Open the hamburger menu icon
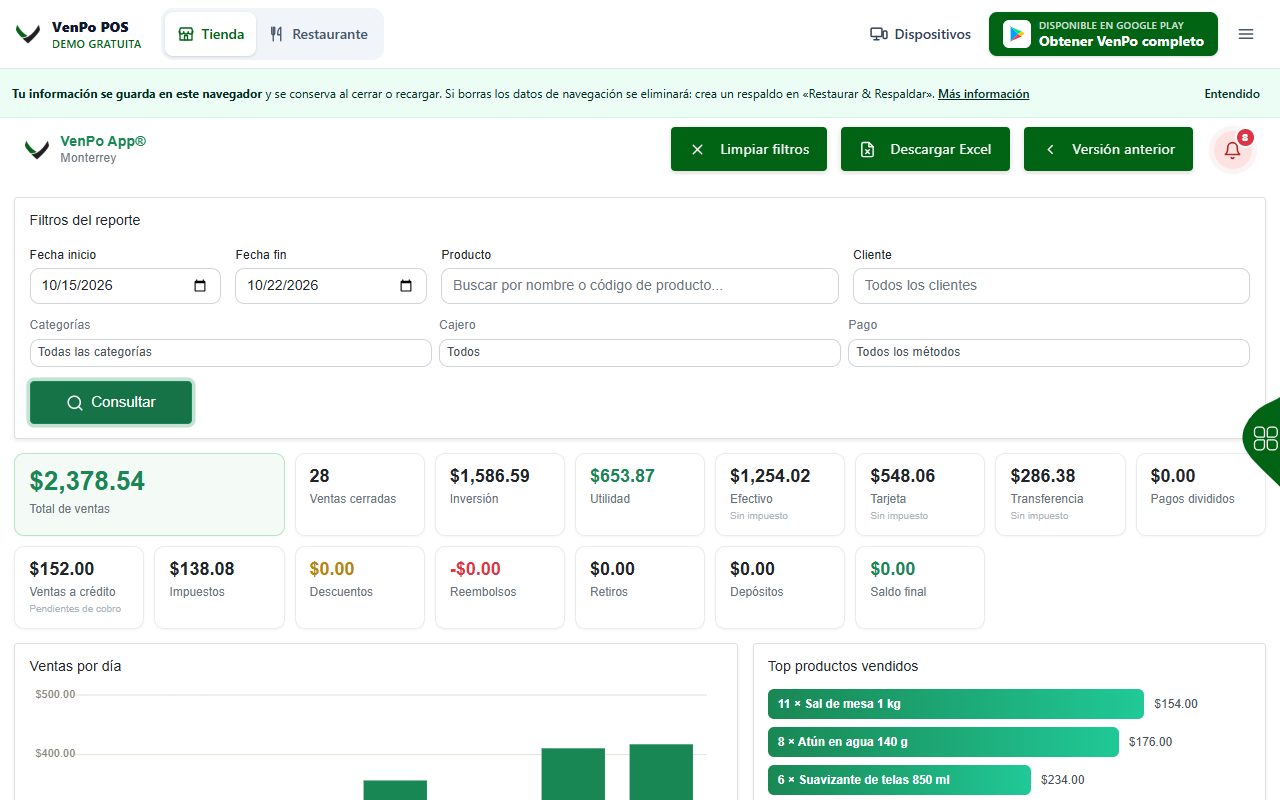This screenshot has width=1280, height=800. [1246, 34]
